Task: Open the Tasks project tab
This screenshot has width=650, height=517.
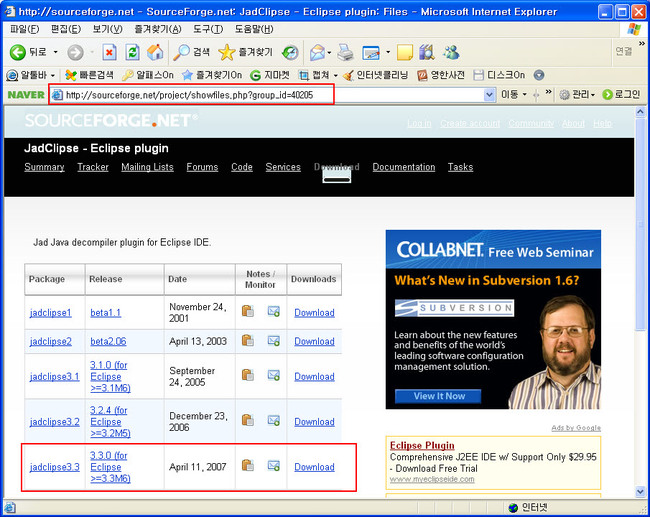Action: (x=460, y=167)
